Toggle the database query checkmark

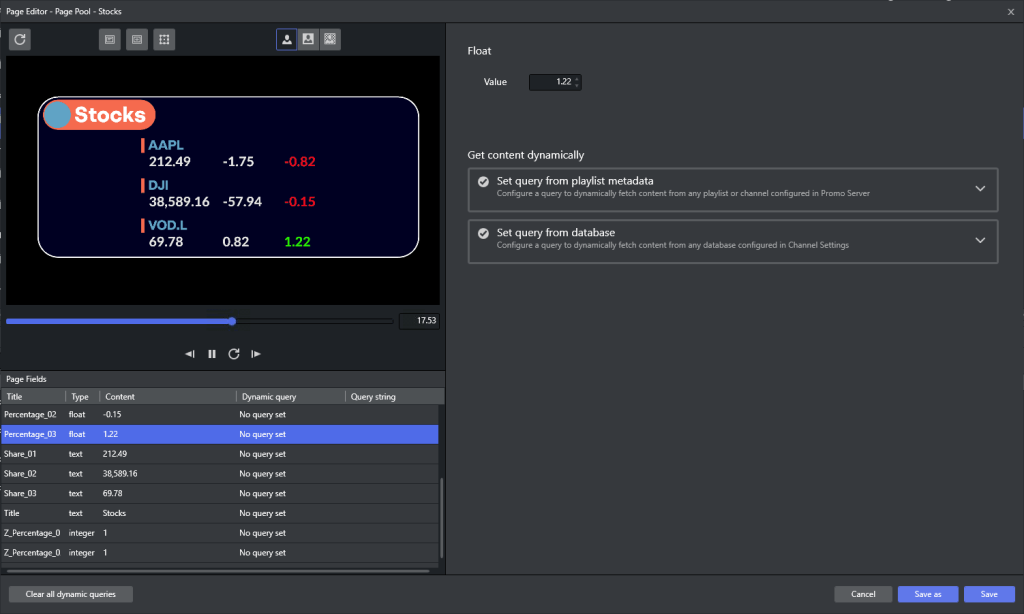click(x=483, y=233)
